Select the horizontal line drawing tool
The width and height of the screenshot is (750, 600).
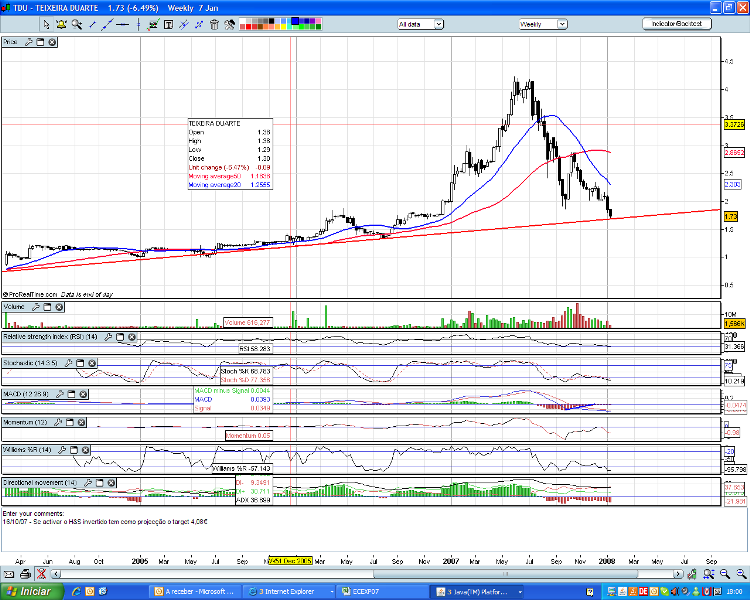click(122, 24)
